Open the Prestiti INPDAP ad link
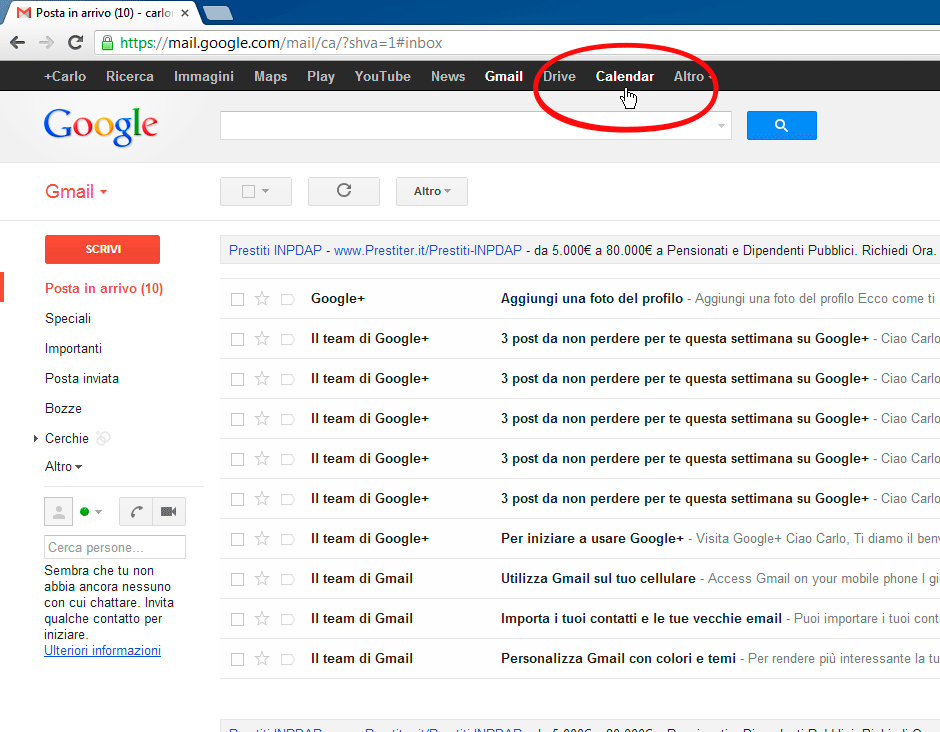 [x=275, y=250]
